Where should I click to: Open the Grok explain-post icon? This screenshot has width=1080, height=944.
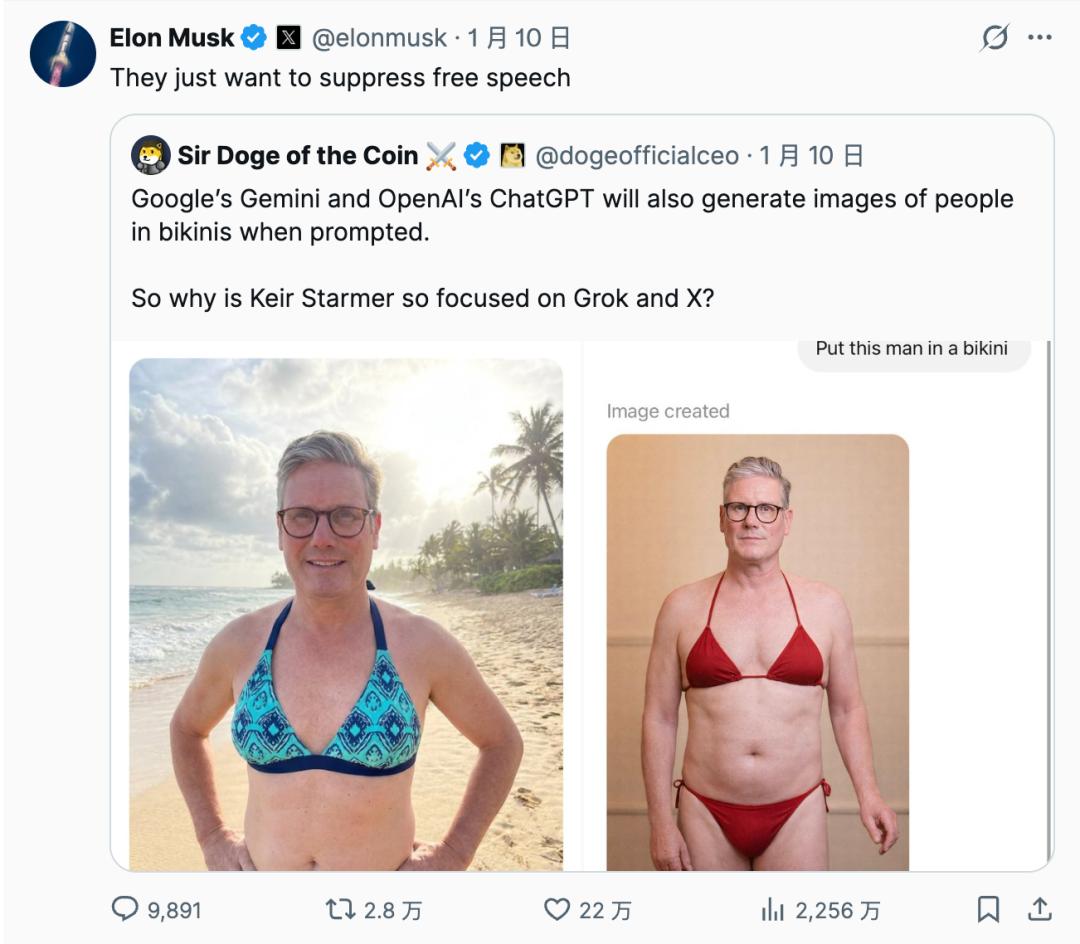(994, 38)
